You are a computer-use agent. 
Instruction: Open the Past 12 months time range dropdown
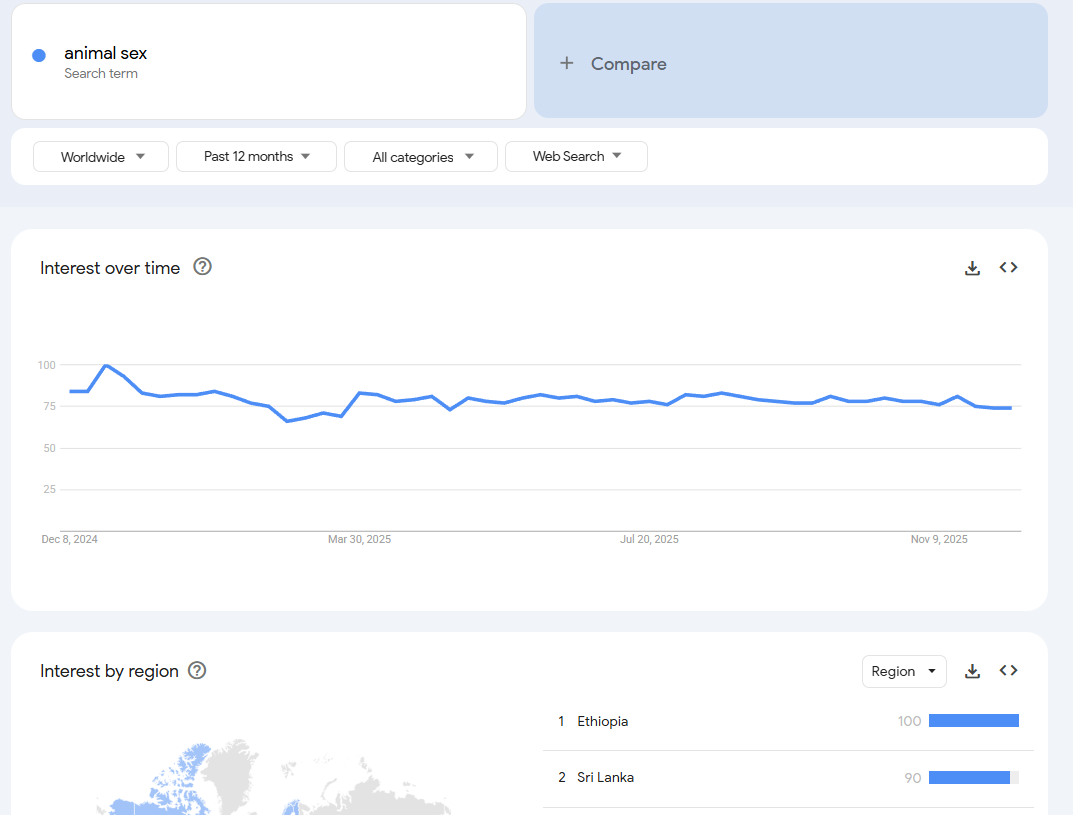tap(256, 157)
